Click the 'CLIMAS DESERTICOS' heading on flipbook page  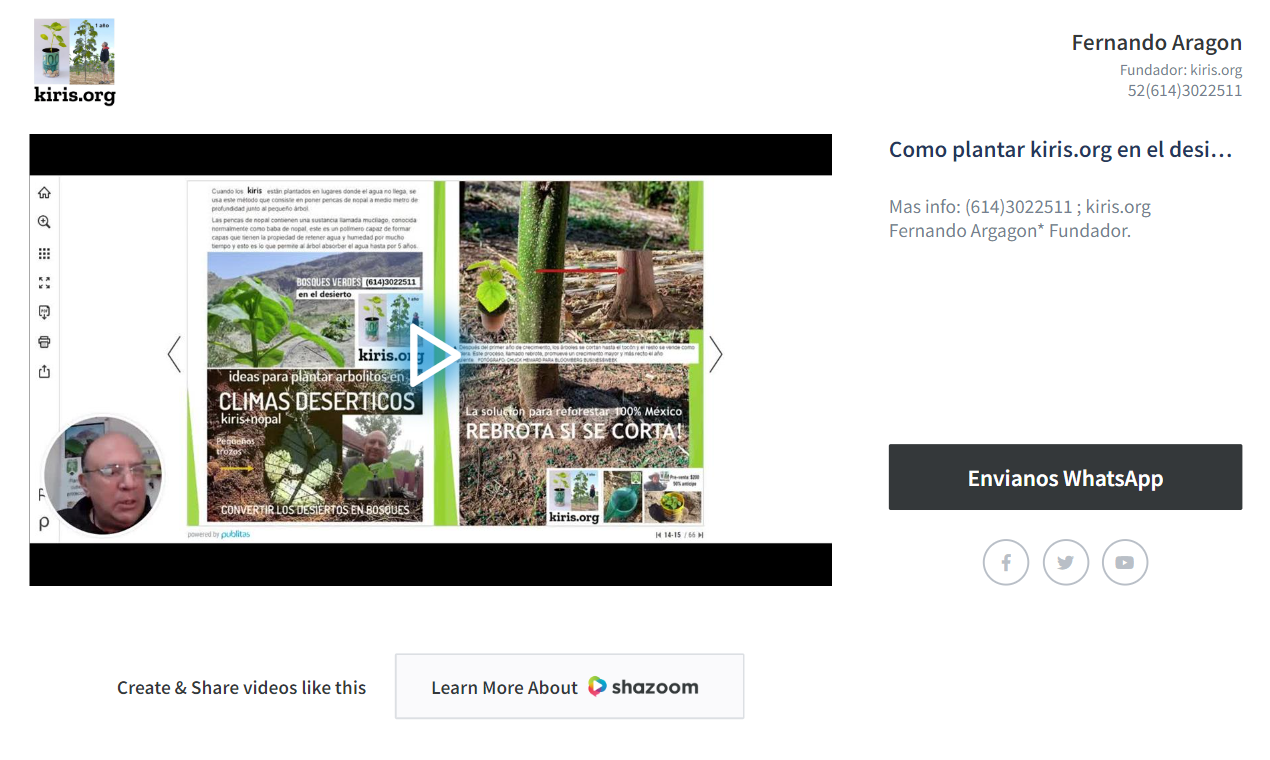pos(317,401)
